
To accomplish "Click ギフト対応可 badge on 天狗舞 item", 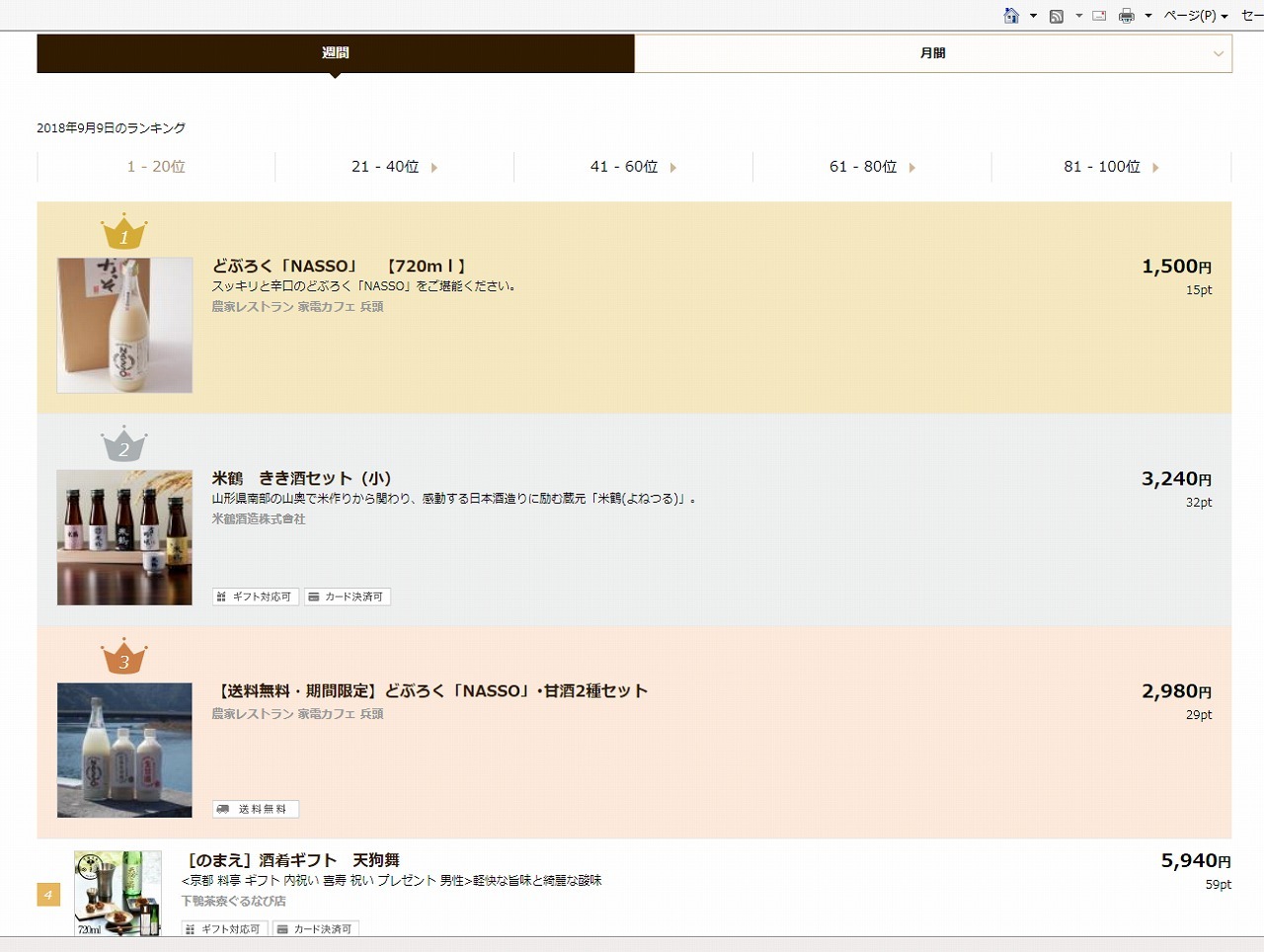I will click(224, 929).
